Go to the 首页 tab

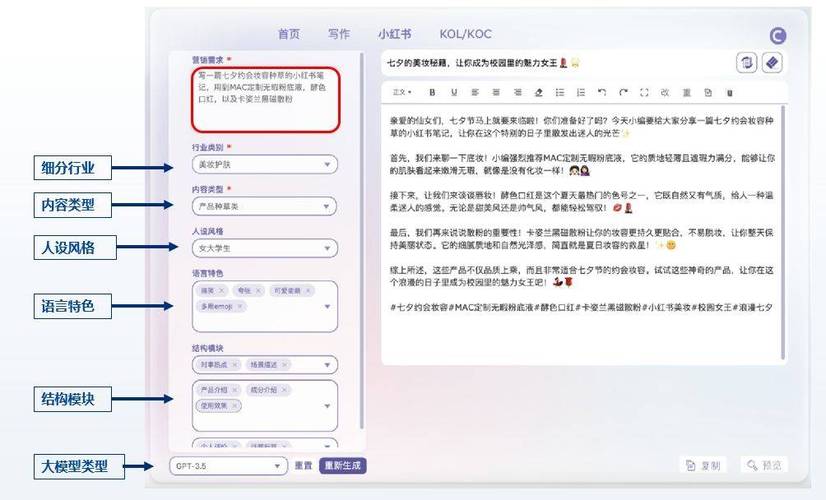coord(289,34)
